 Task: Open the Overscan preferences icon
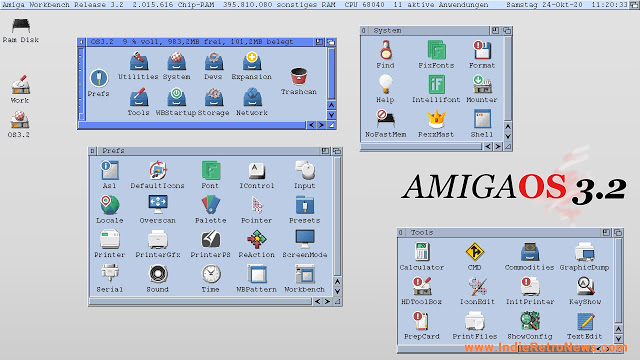coord(158,205)
